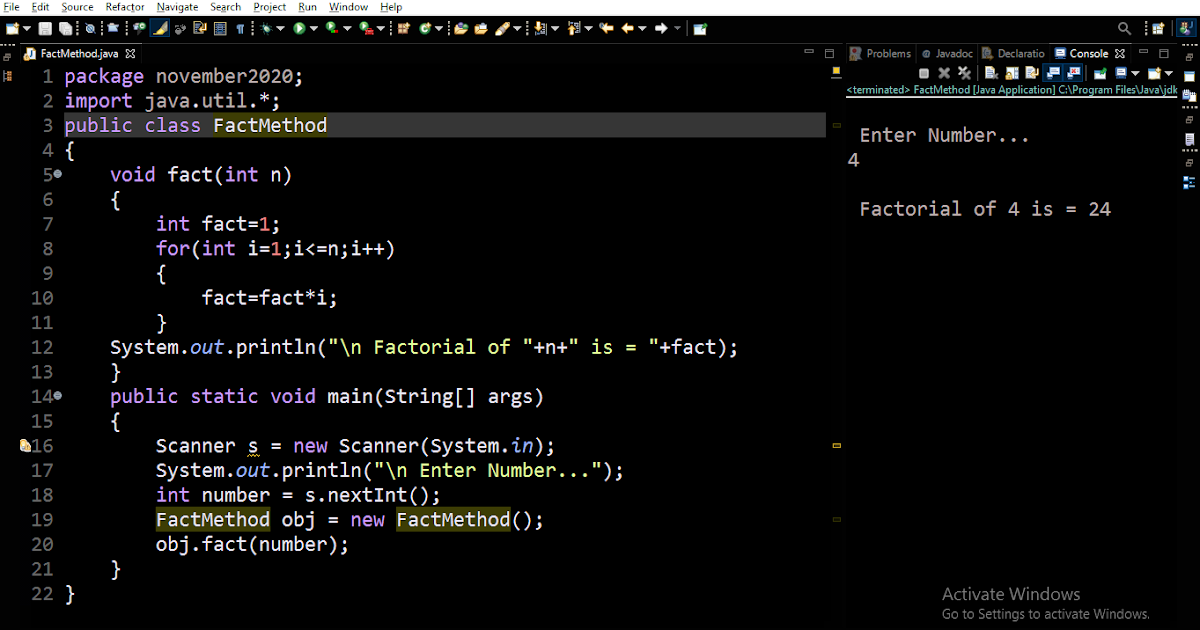Image resolution: width=1200 pixels, height=630 pixels.
Task: Click the Search icon in the toolbar
Action: 1124,28
